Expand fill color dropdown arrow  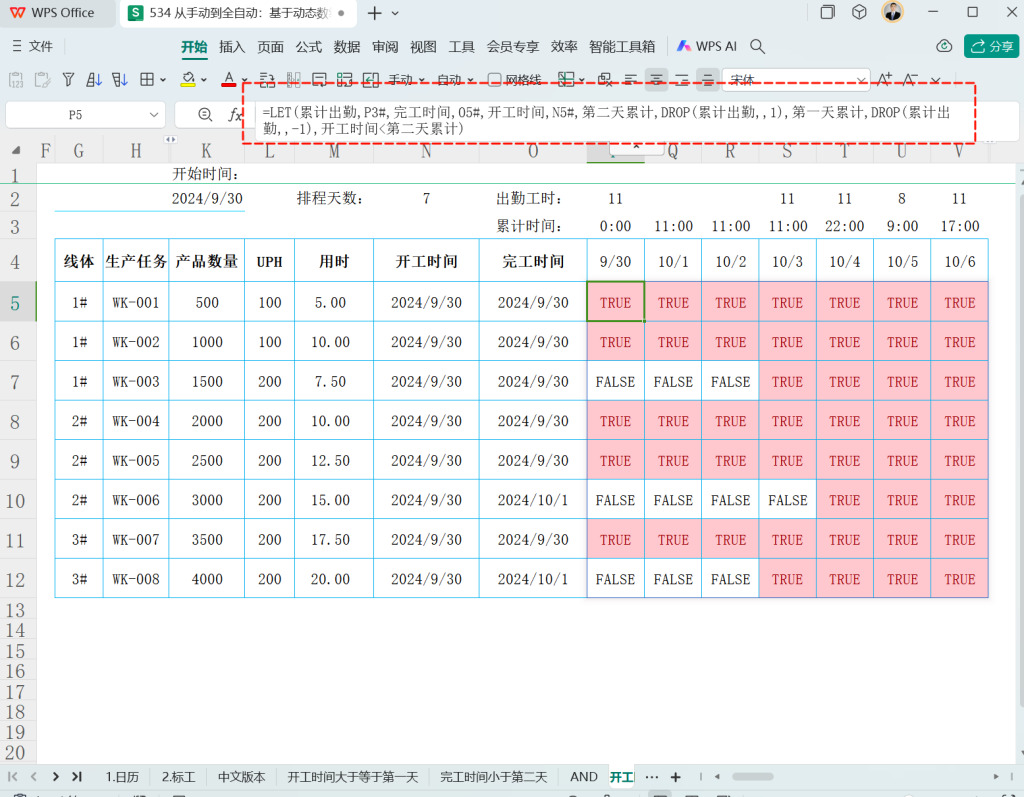pos(204,80)
